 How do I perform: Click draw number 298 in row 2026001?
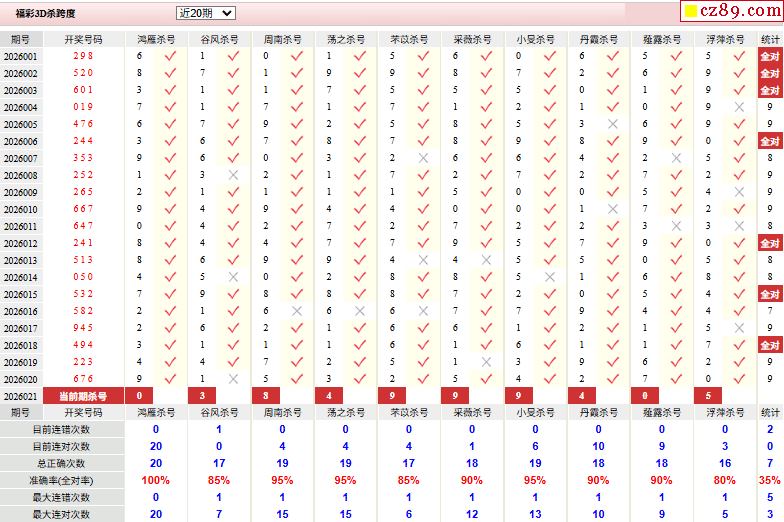pos(83,56)
